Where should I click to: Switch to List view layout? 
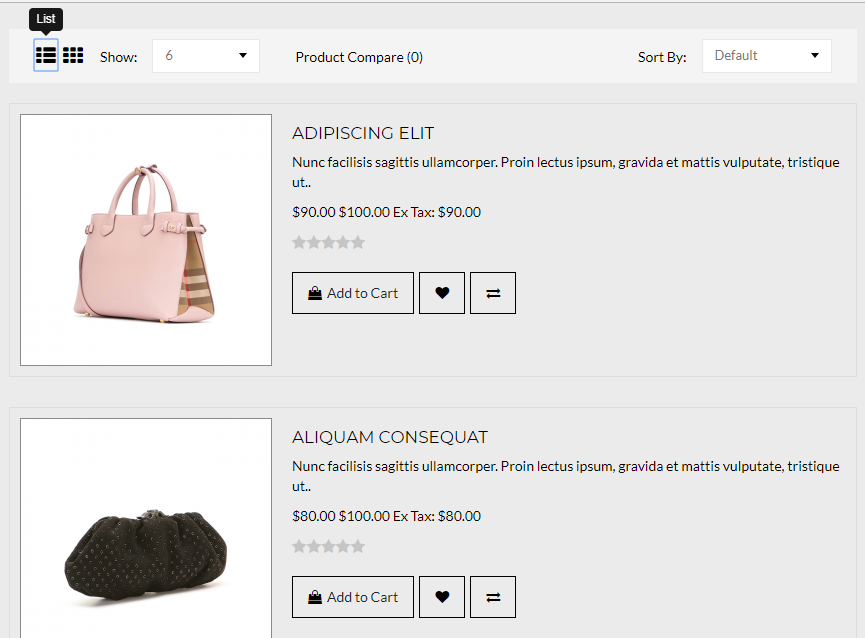pyautogui.click(x=46, y=55)
